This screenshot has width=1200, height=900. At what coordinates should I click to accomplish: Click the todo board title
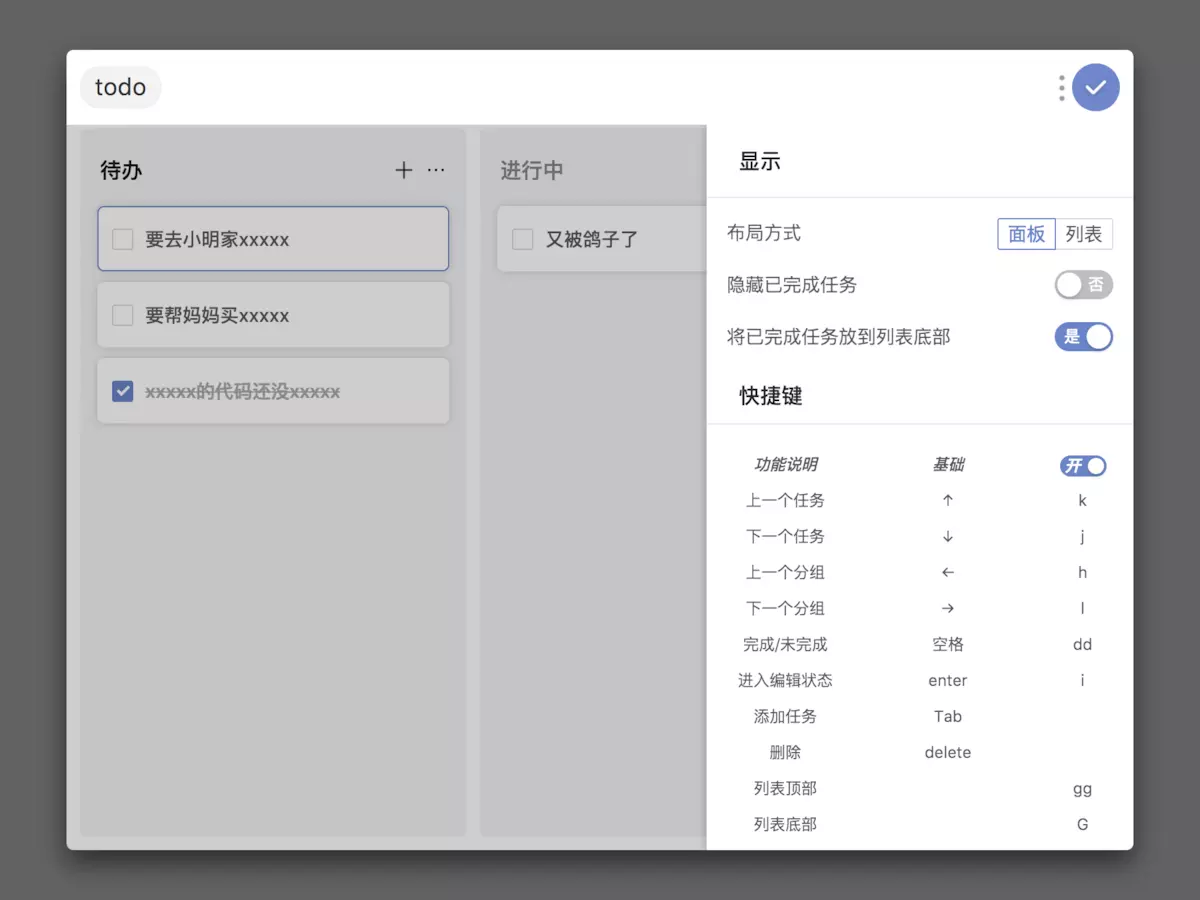(x=120, y=87)
